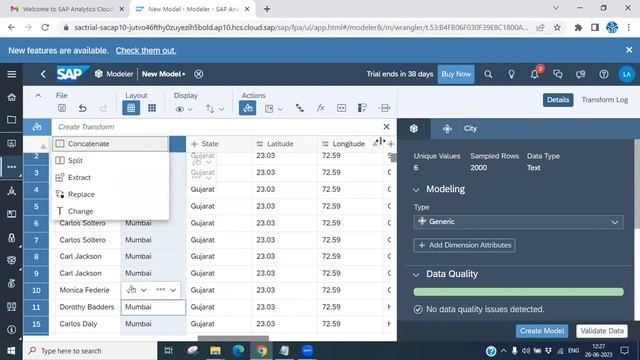Choose Replace from the transform list
Screen dimensions: 640x360
(110, 194)
